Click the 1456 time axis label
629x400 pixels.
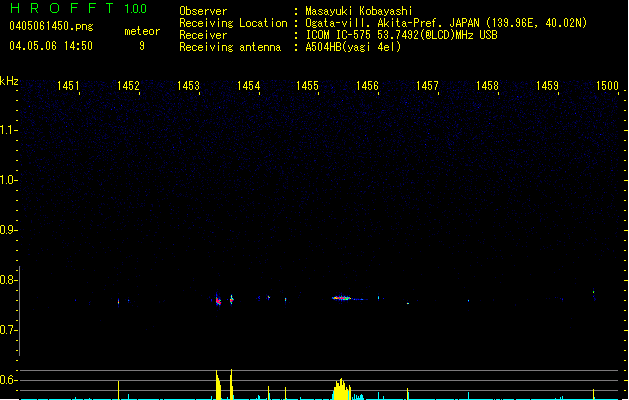(367, 85)
